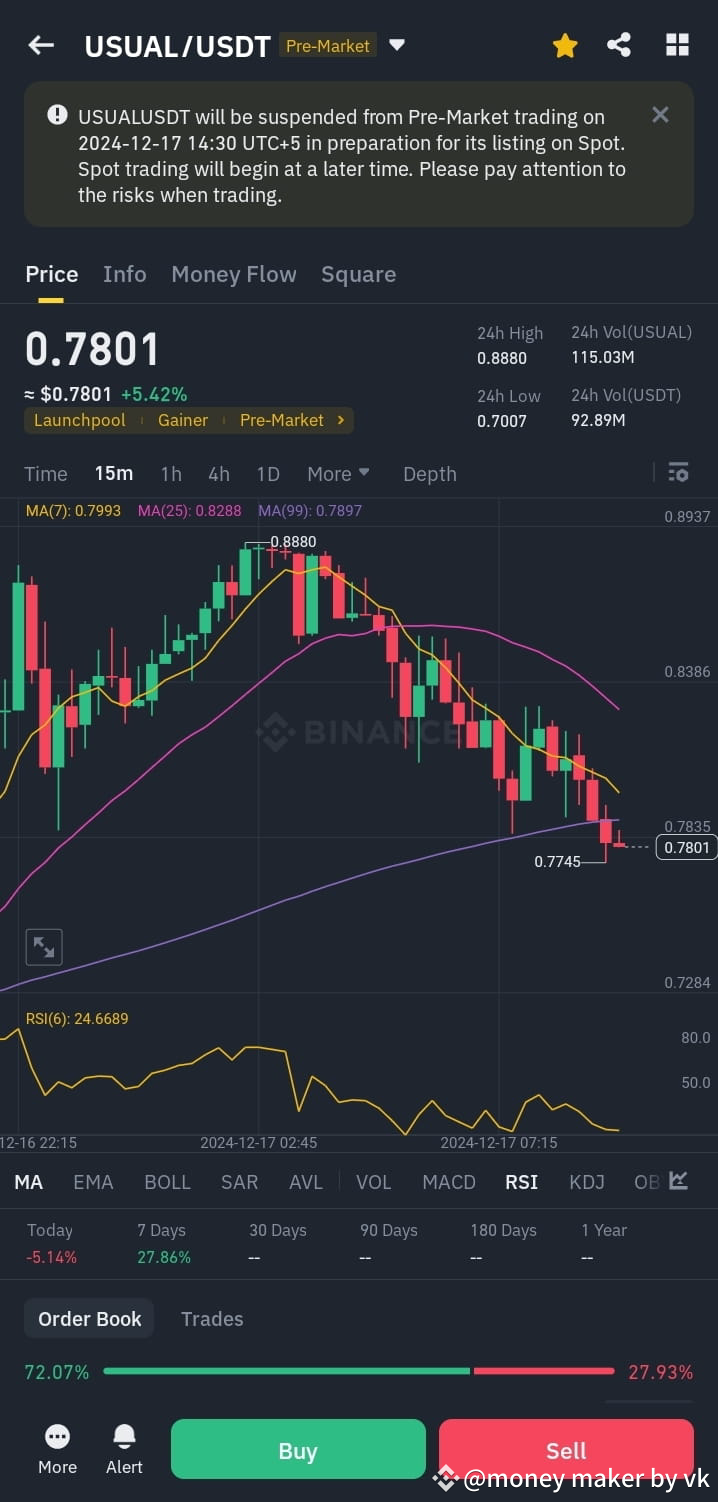Click the 0.8880 high marker on chart
Screen dimensions: 718x1502
293,542
